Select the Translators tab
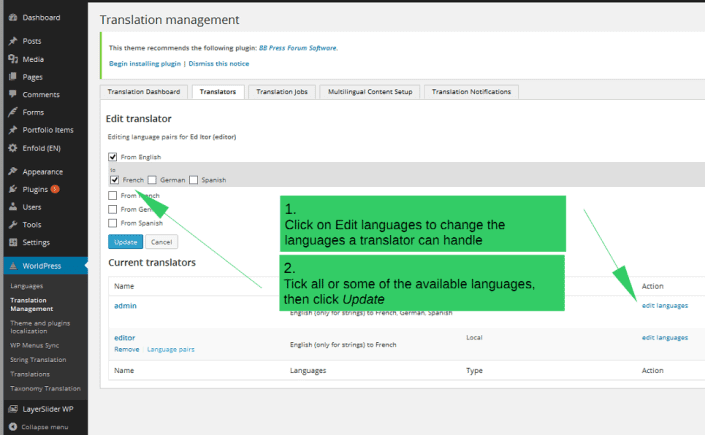Image resolution: width=705 pixels, height=435 pixels. point(218,92)
